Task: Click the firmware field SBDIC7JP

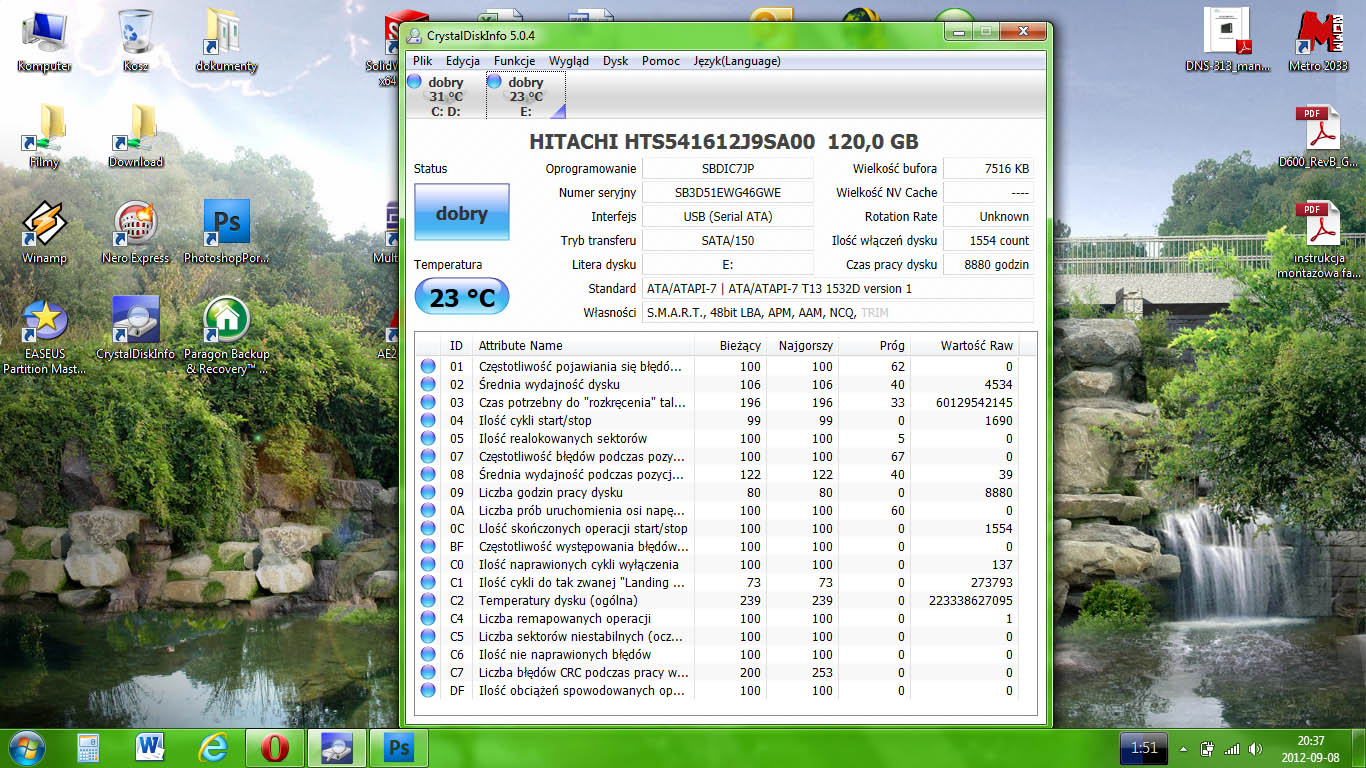Action: tap(728, 169)
